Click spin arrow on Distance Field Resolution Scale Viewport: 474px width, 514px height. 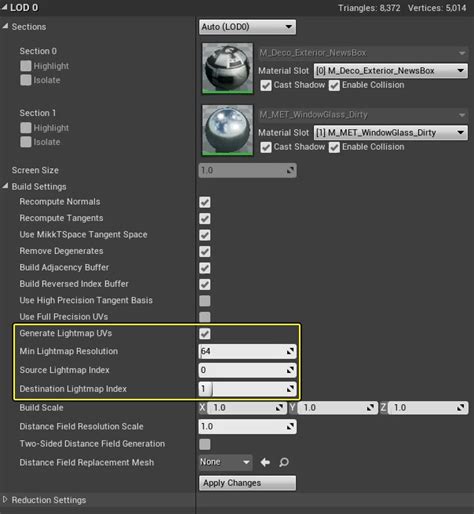click(x=291, y=426)
